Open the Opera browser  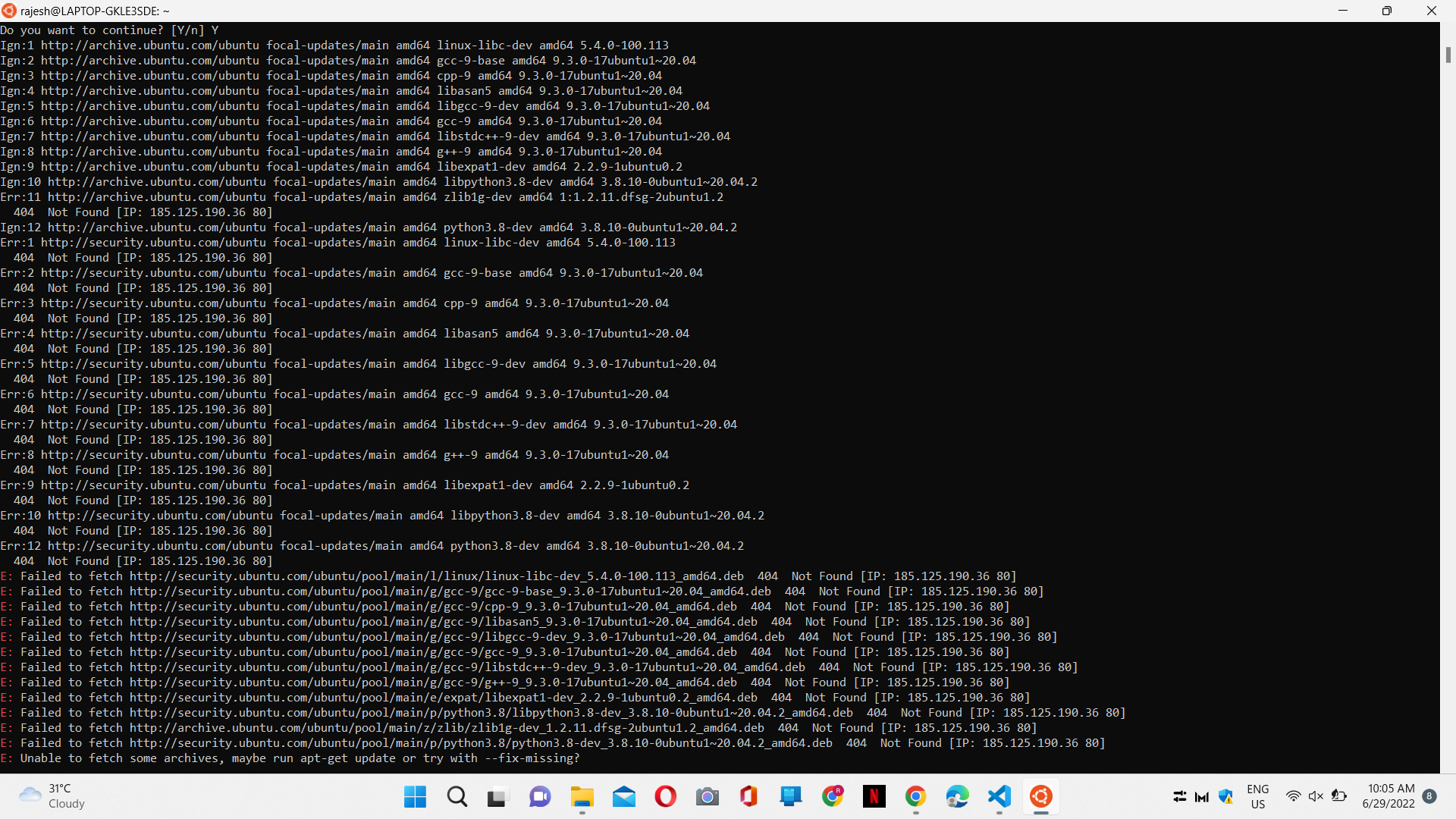coord(665,796)
